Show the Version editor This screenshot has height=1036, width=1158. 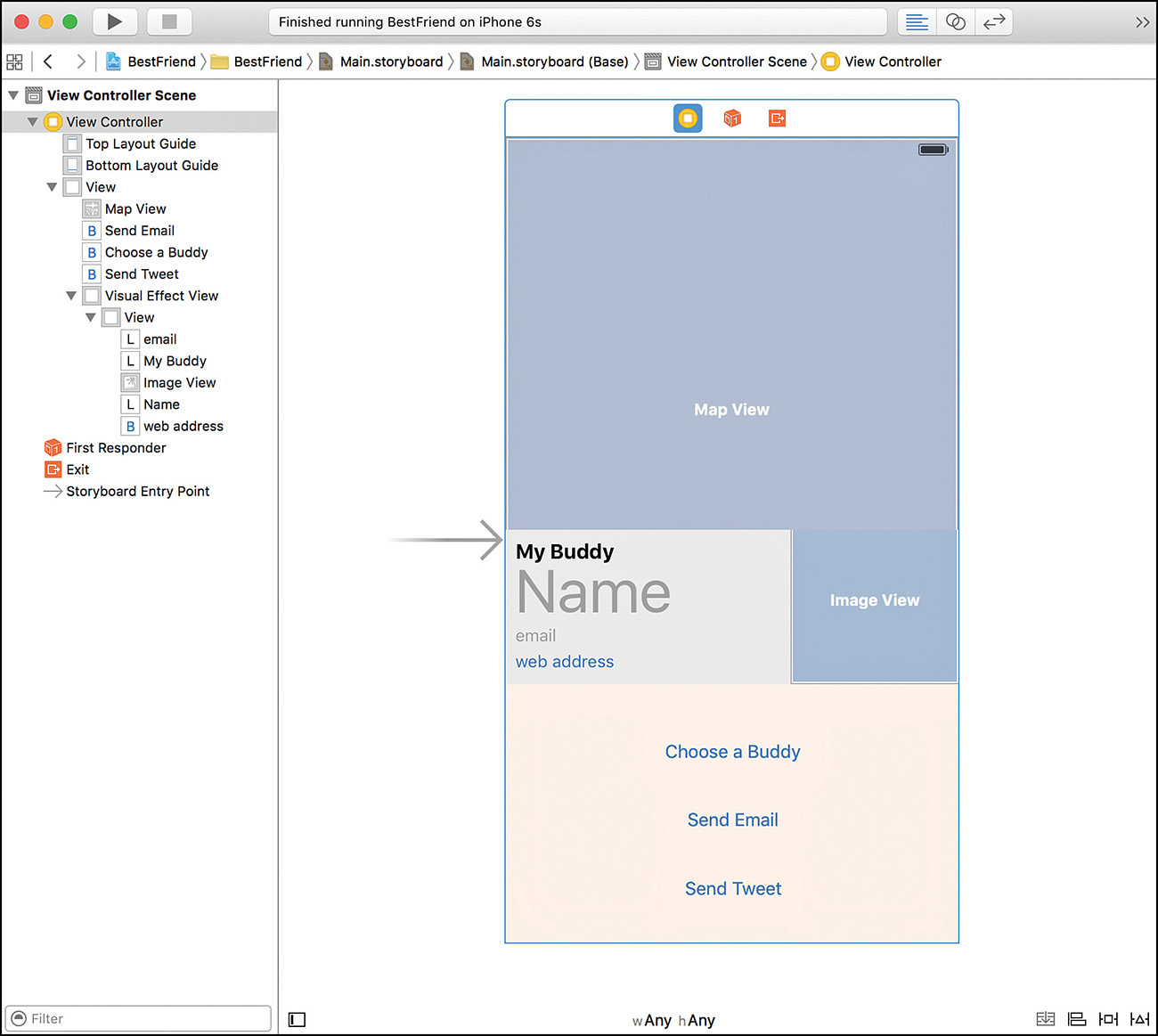tap(994, 21)
